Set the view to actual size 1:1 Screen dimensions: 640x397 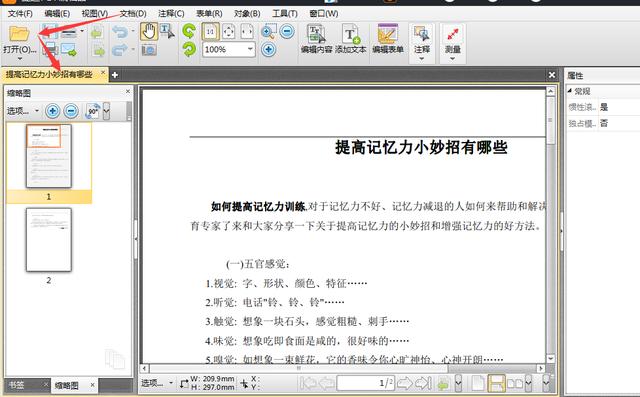(210, 31)
